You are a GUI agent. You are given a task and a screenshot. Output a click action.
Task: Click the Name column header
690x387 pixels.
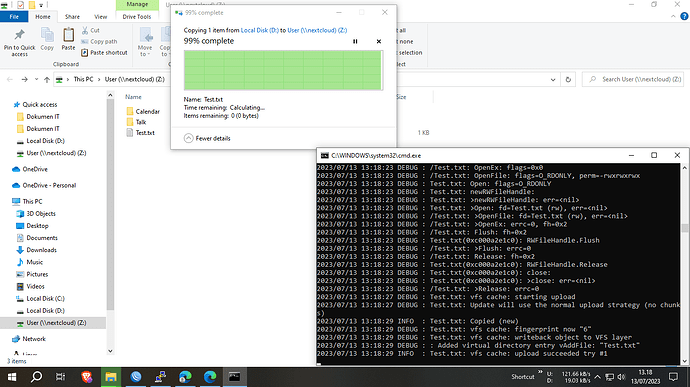(x=133, y=97)
